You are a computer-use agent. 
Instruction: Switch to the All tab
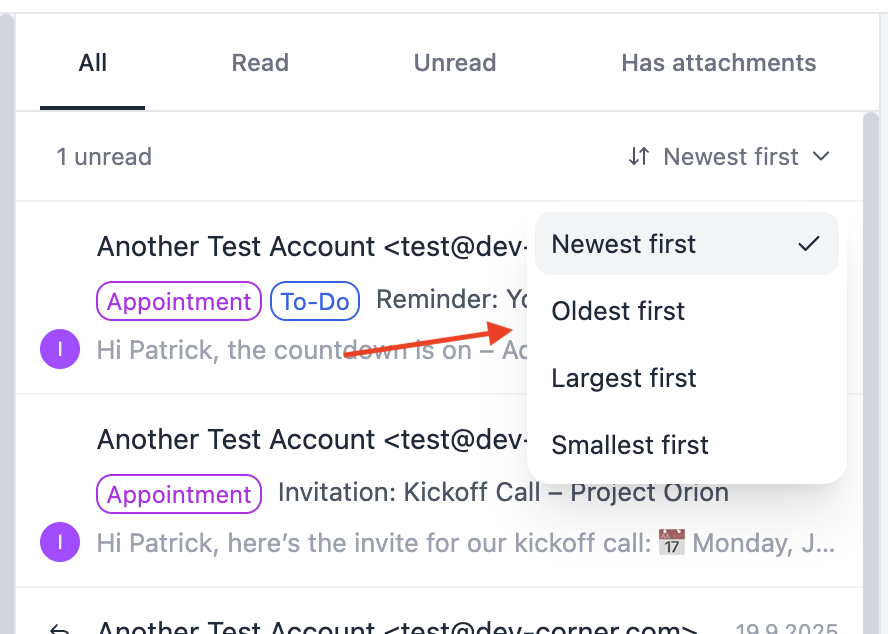(93, 63)
